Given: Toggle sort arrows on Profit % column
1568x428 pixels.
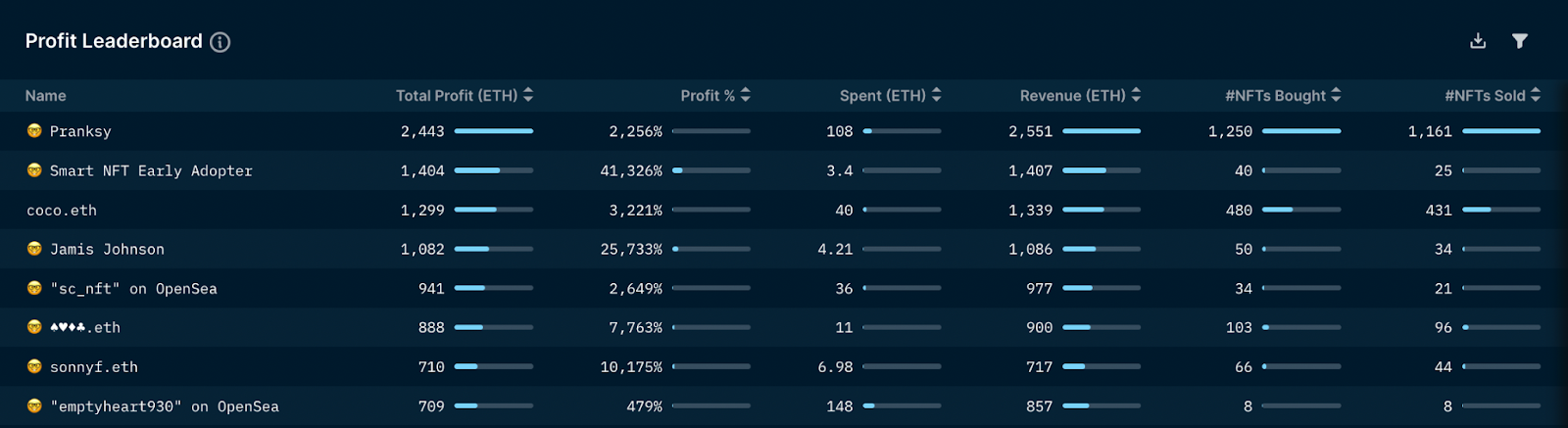Looking at the screenshot, I should (746, 95).
